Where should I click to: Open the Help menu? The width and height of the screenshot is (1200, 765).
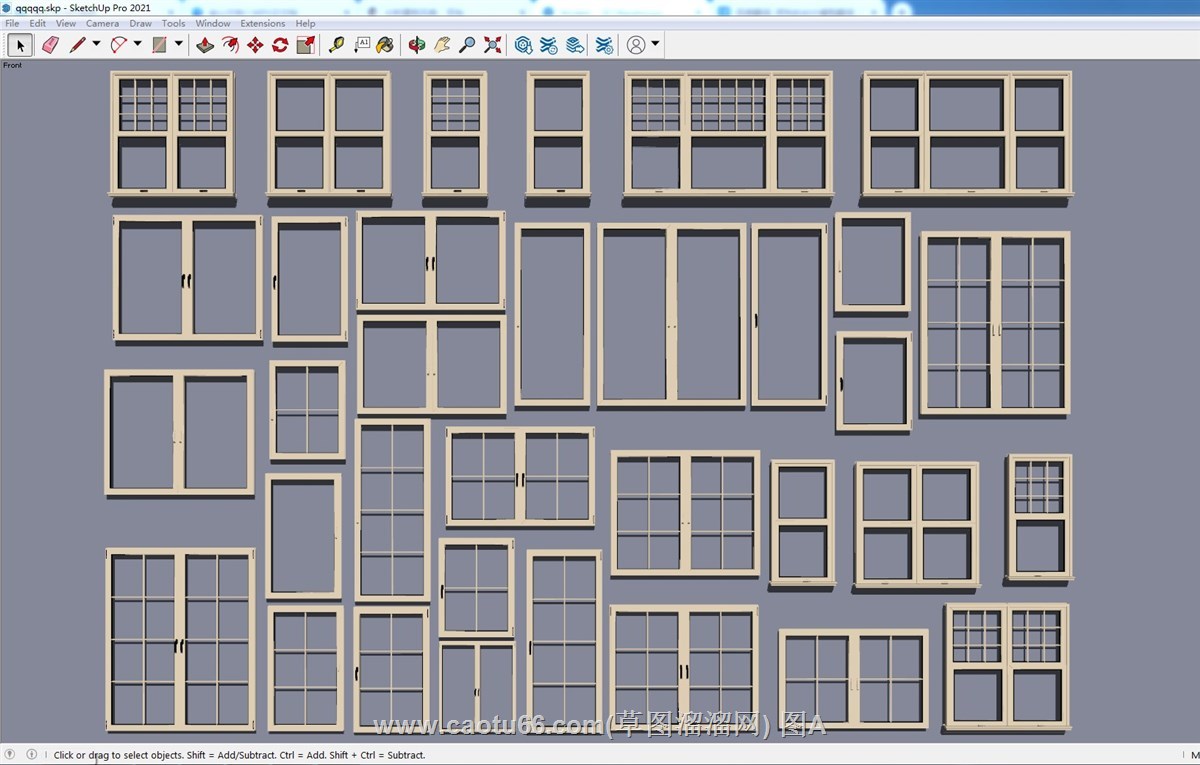306,23
